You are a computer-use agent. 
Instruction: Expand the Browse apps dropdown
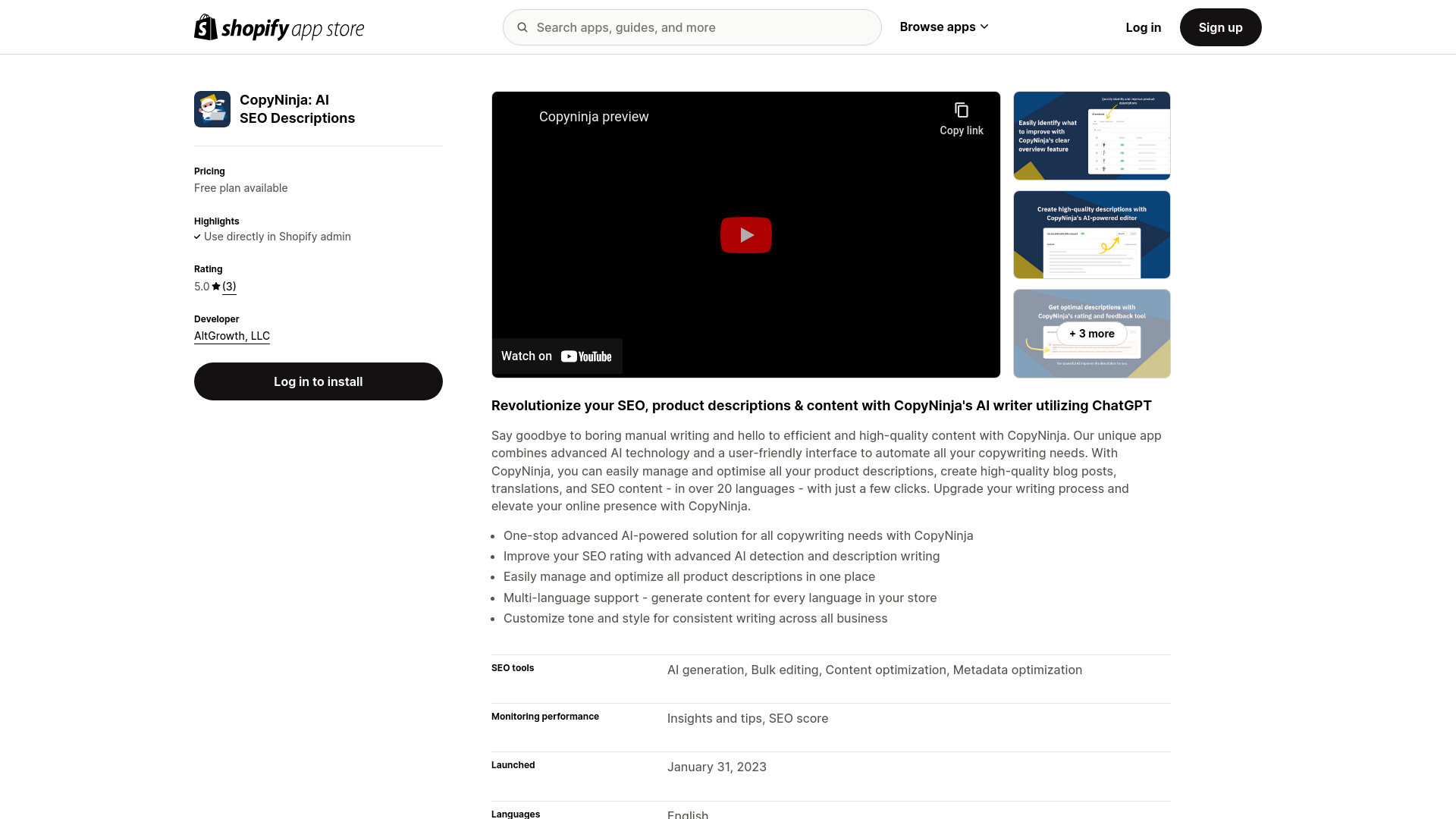click(937, 27)
